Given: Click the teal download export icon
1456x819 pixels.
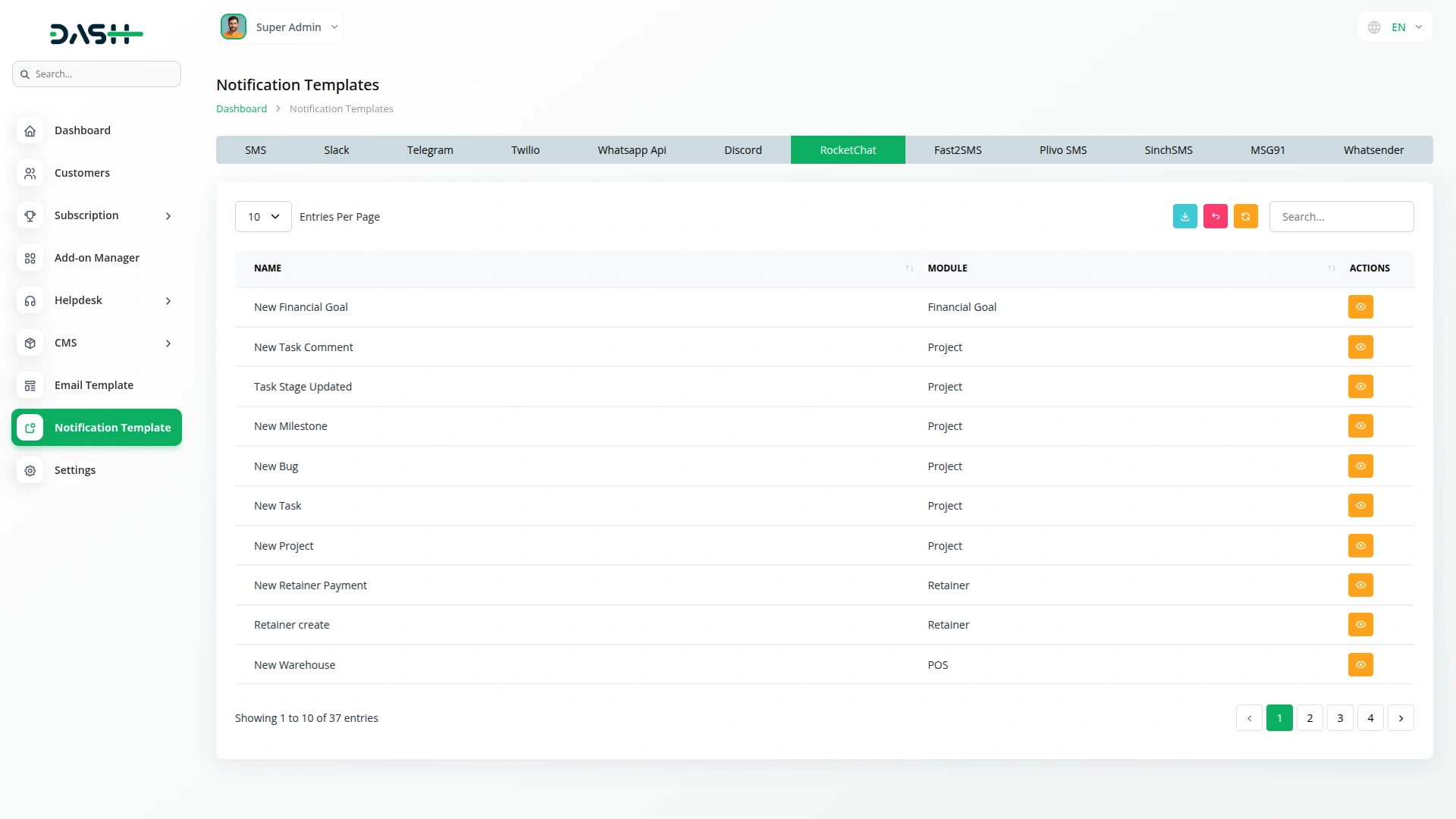Looking at the screenshot, I should 1185,216.
